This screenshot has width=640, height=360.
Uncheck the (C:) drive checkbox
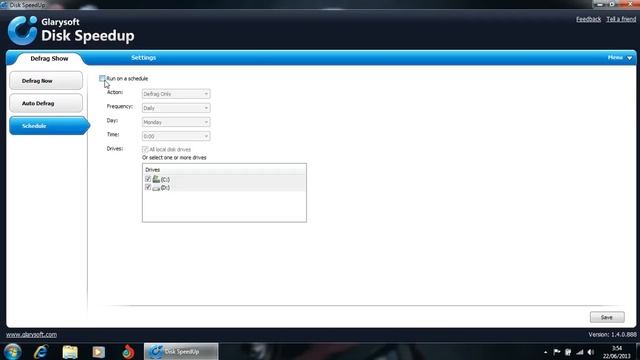[x=148, y=179]
